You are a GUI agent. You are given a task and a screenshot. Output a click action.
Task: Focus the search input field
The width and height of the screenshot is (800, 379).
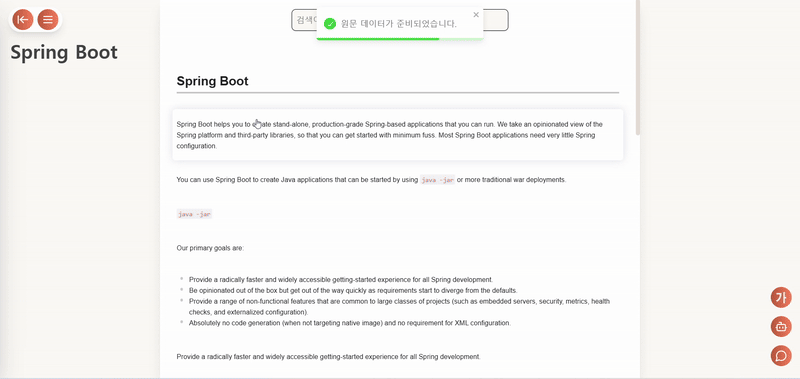point(399,20)
